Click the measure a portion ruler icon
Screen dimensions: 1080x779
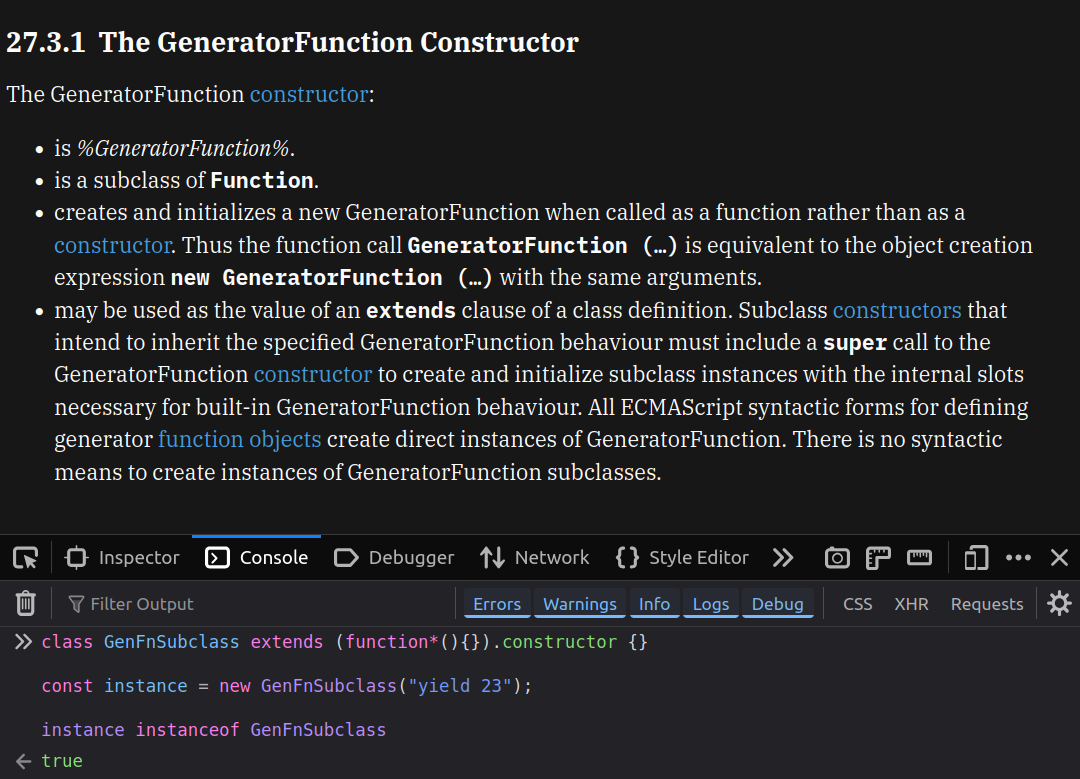pyautogui.click(x=919, y=558)
